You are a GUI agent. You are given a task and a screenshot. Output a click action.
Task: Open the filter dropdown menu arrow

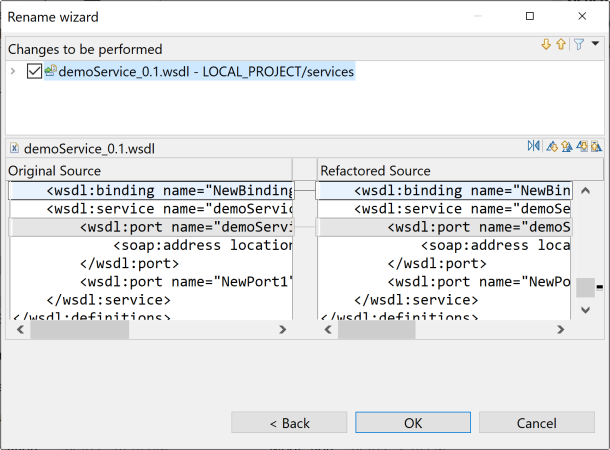(595, 43)
